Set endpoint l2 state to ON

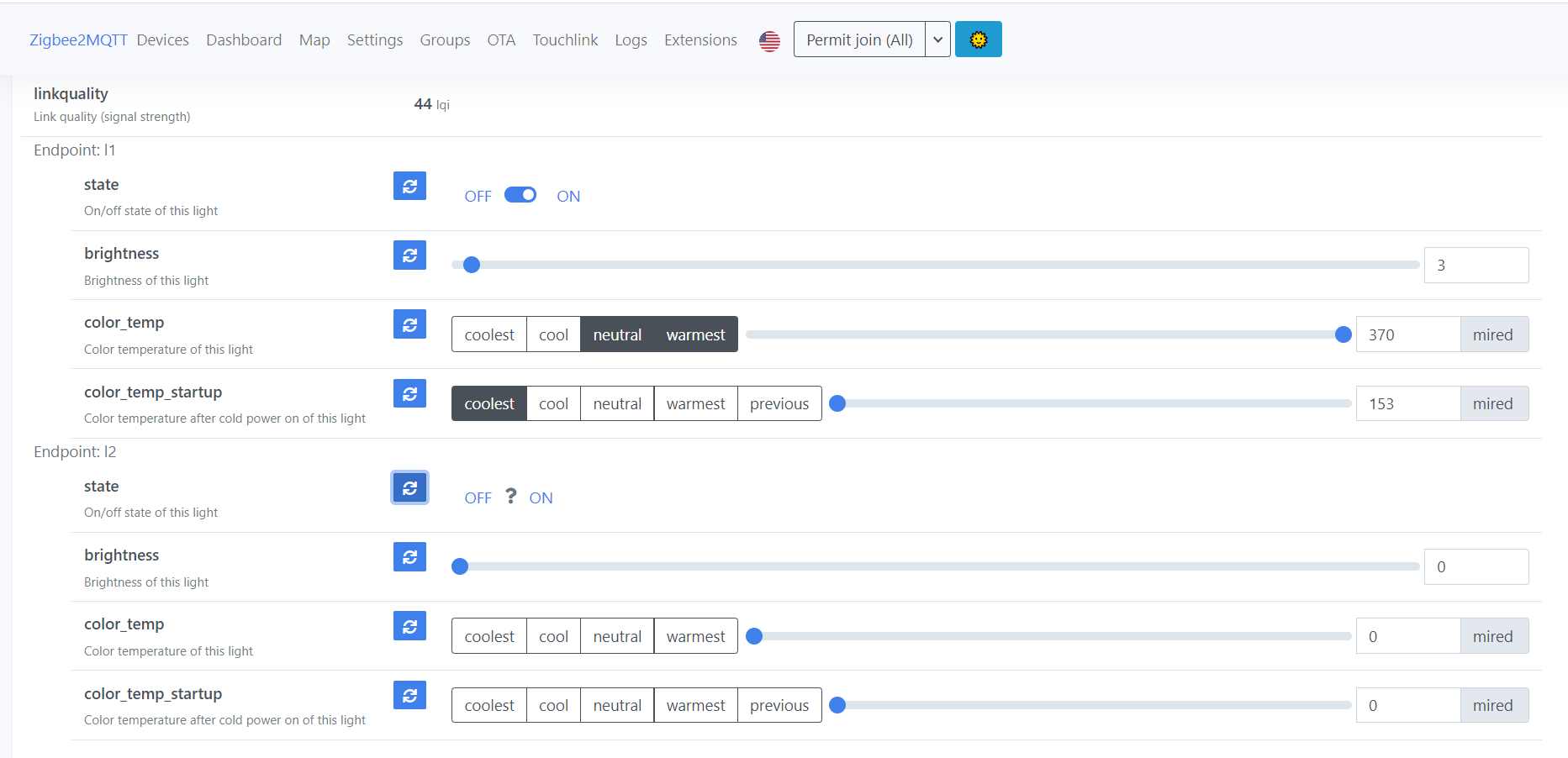[541, 497]
